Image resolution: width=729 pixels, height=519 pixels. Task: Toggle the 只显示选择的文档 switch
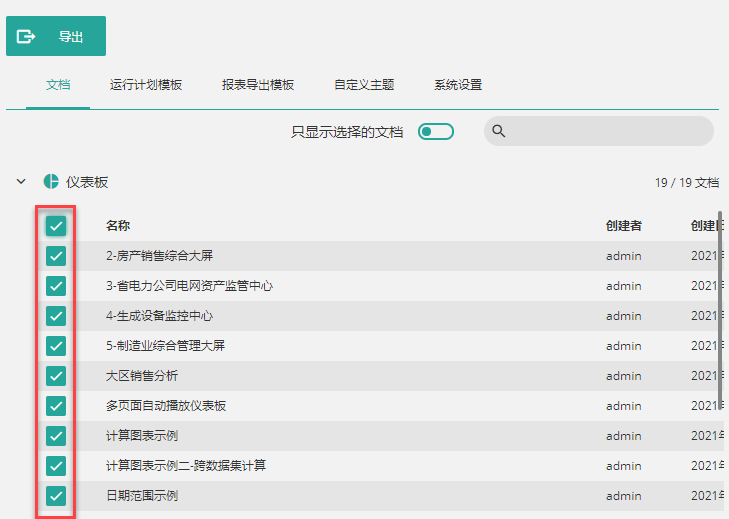[x=436, y=131]
